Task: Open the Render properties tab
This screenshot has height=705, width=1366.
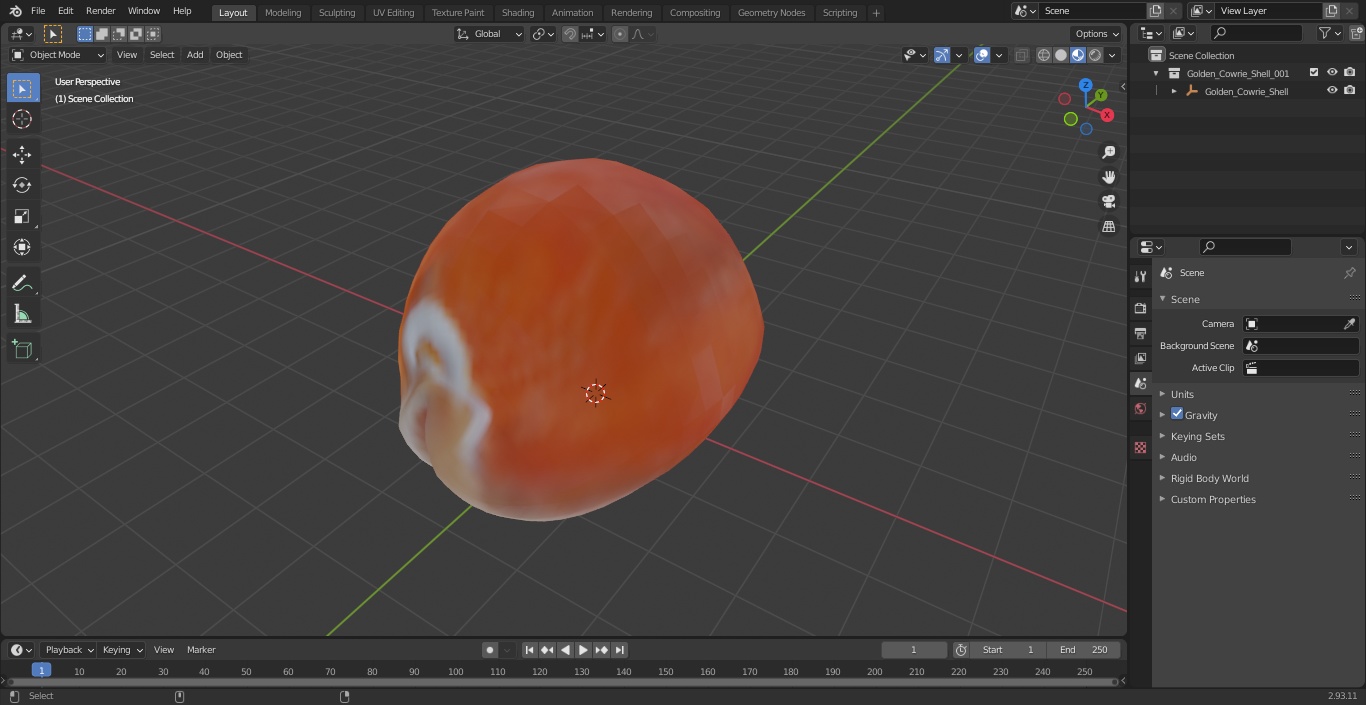Action: coord(1140,308)
